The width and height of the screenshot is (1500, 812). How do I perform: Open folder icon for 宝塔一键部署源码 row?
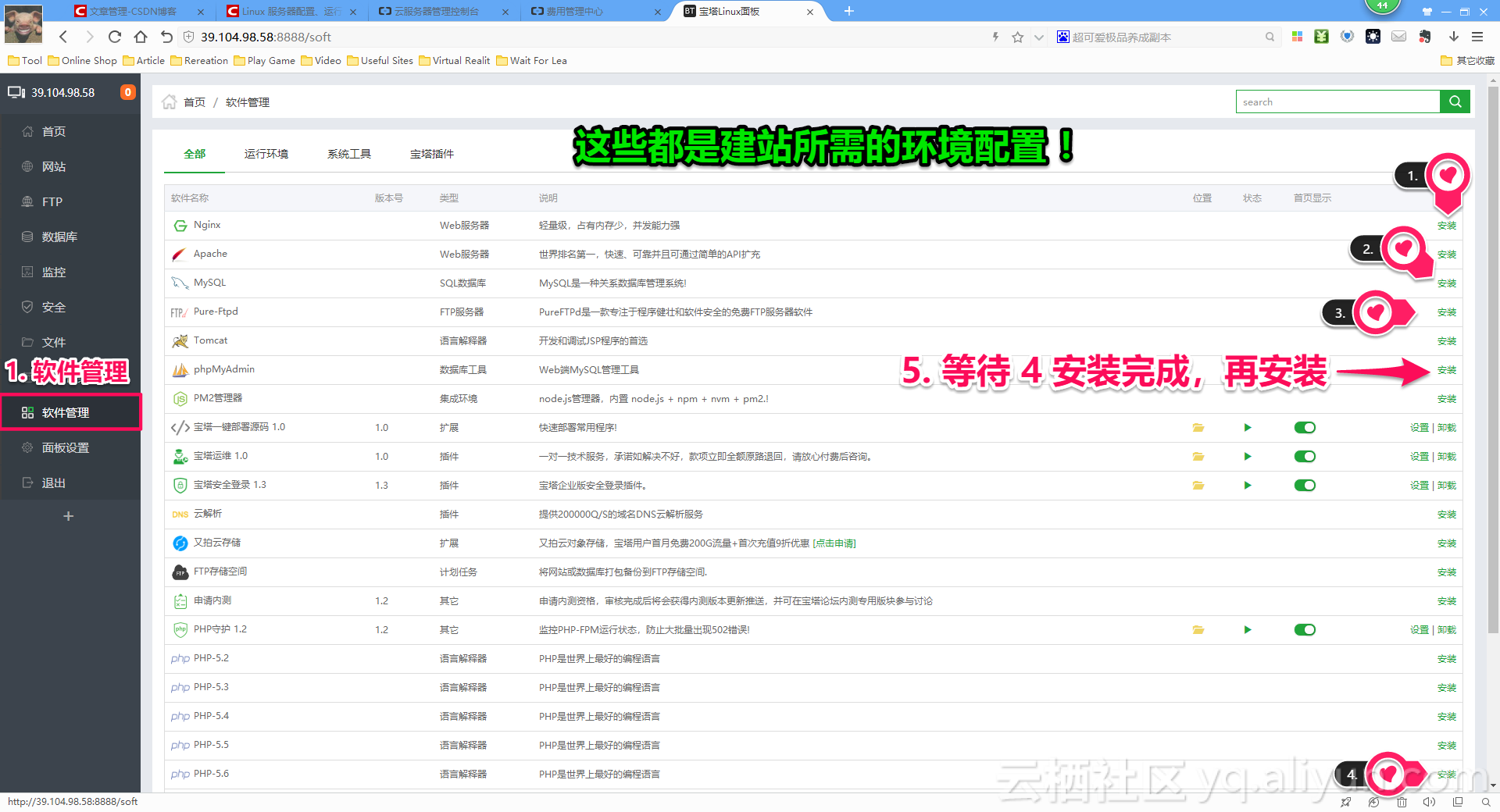1198,428
